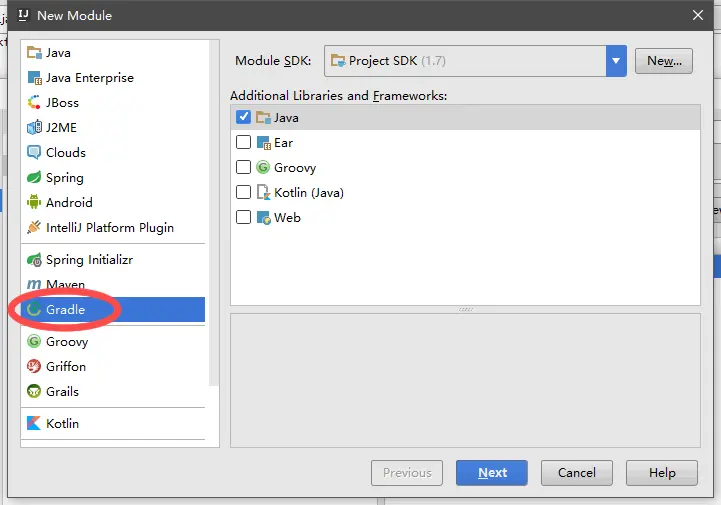Choose the Spring Initializr icon
Image resolution: width=721 pixels, height=505 pixels.
[x=34, y=260]
